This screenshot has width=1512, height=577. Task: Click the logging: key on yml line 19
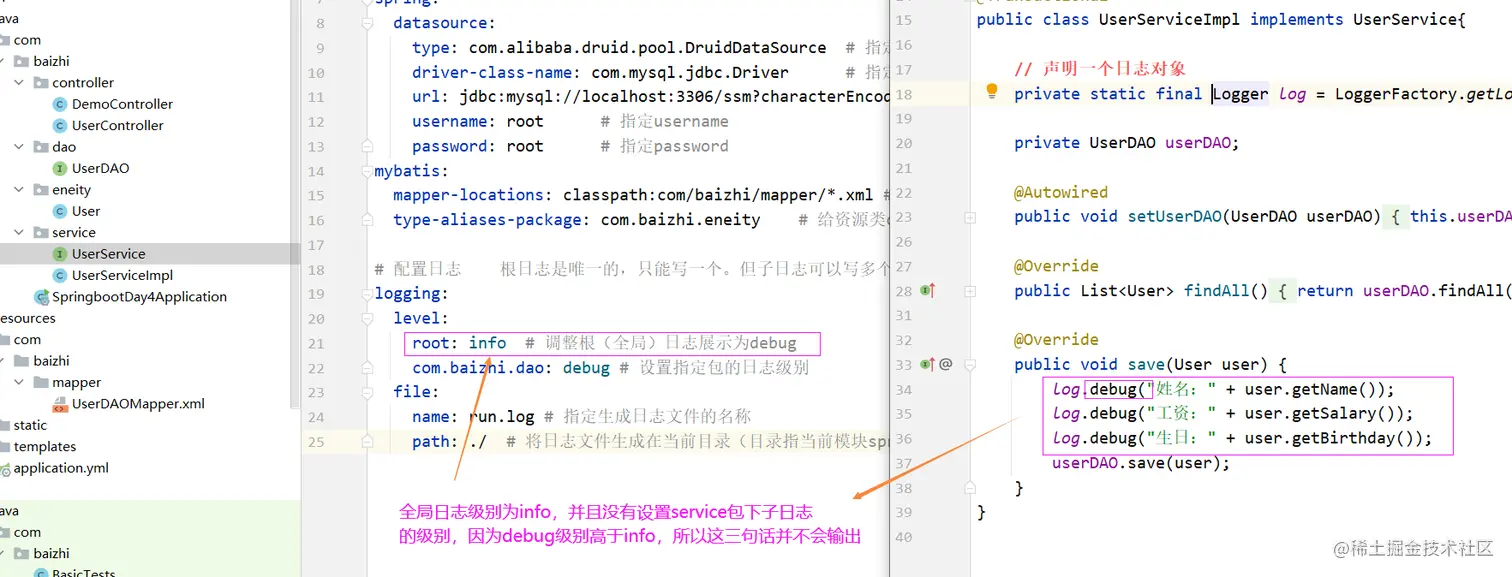point(412,294)
